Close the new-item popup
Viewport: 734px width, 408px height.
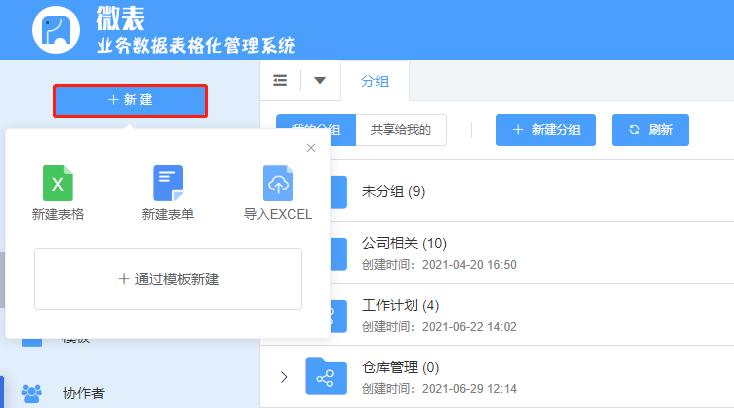(x=311, y=148)
